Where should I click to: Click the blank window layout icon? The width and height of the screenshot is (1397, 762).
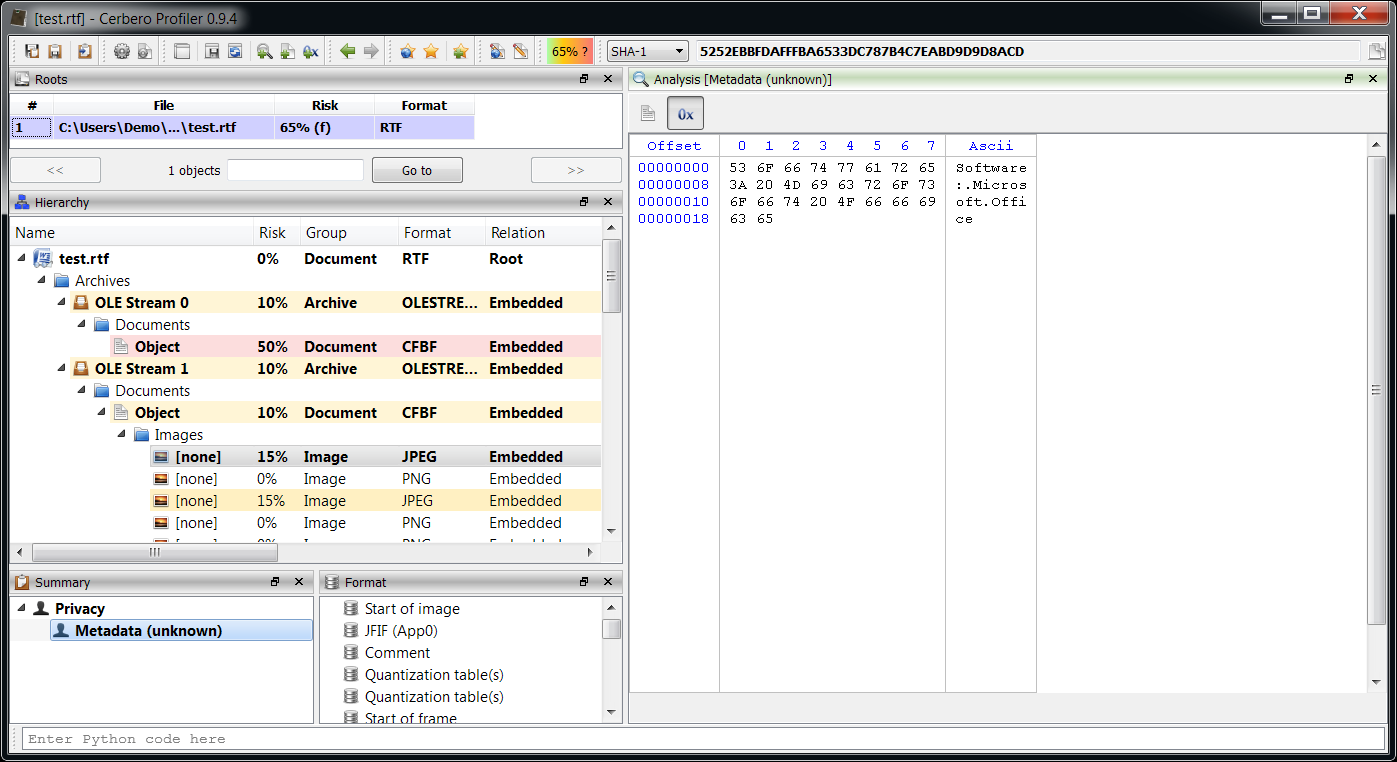181,51
